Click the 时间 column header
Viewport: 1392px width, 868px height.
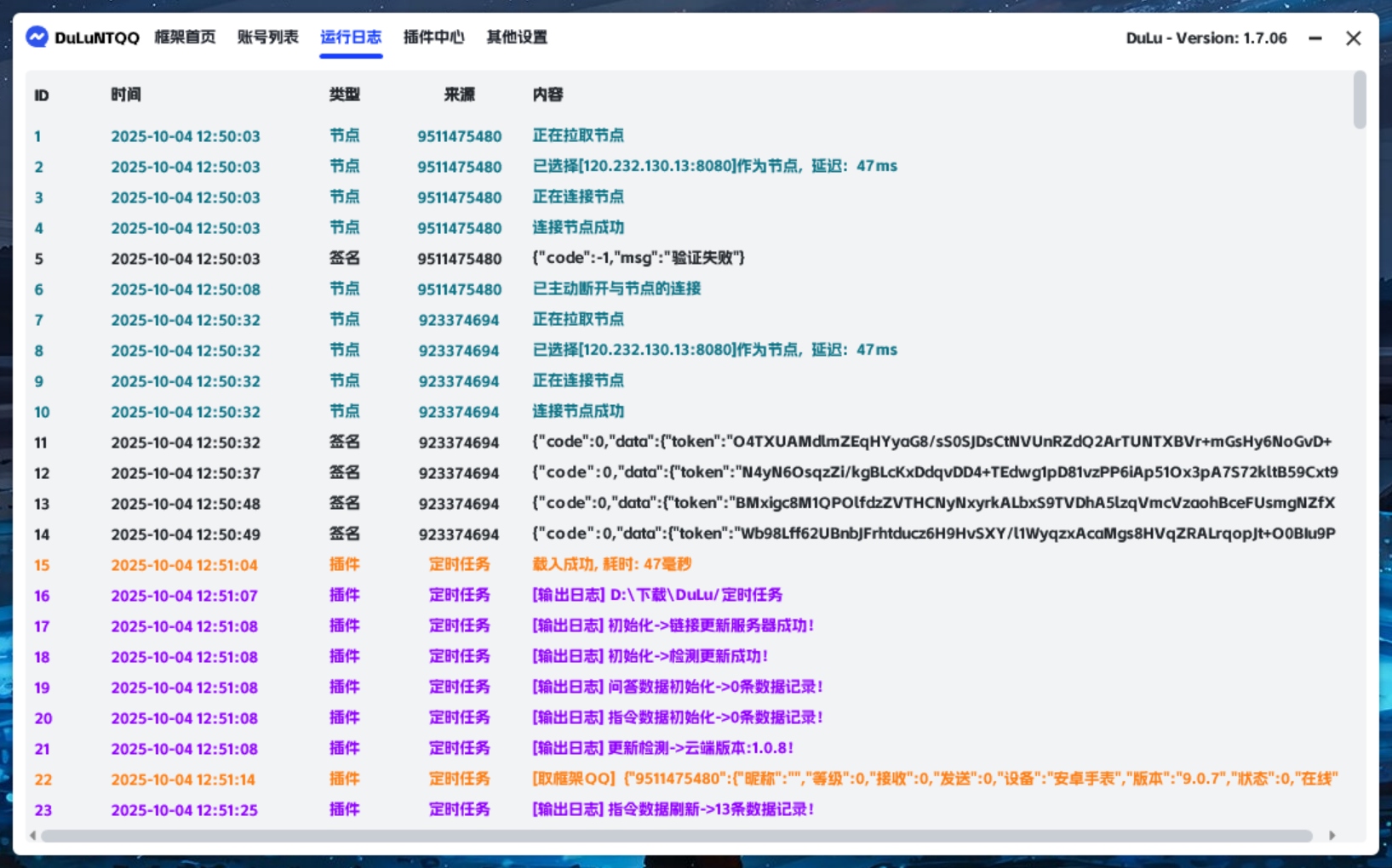click(x=126, y=94)
